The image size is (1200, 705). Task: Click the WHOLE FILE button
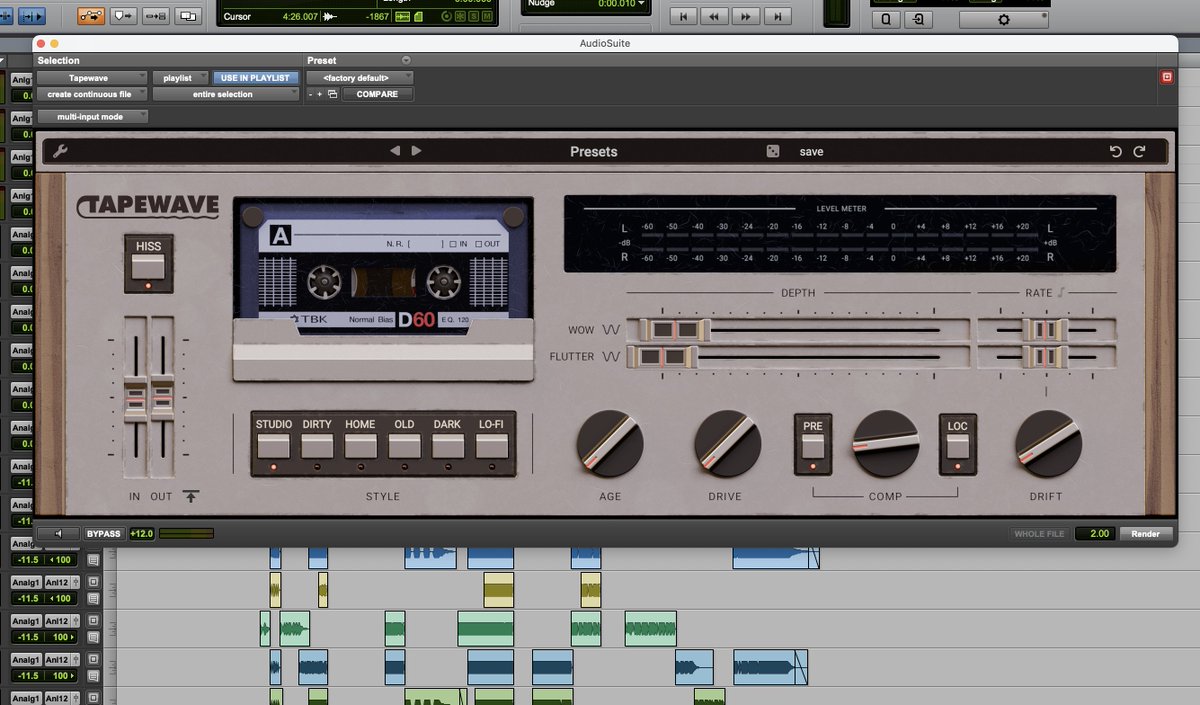tap(1039, 534)
